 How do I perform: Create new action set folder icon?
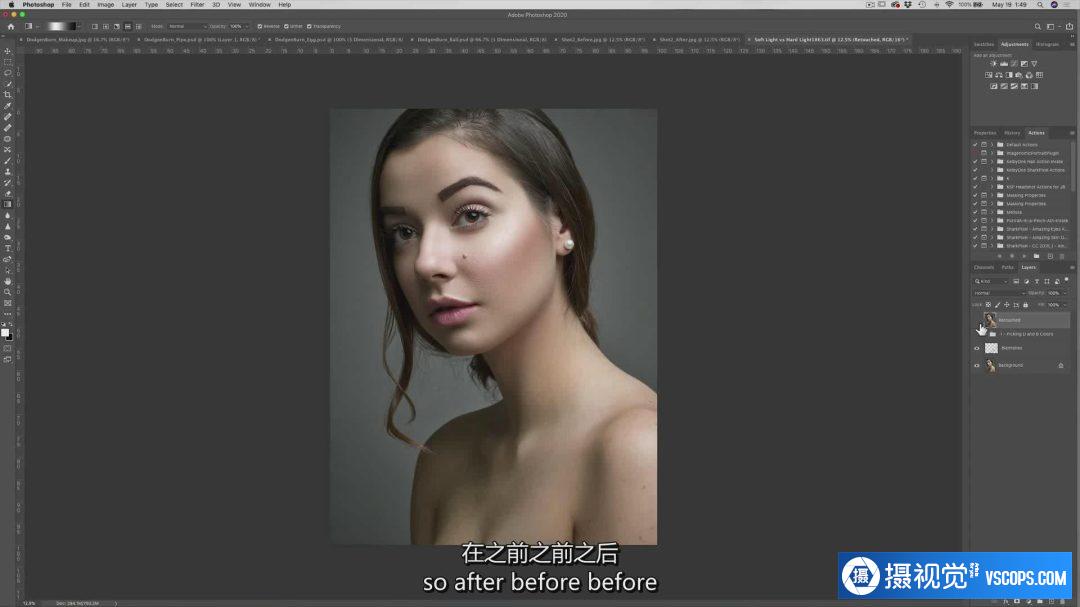coord(1037,256)
